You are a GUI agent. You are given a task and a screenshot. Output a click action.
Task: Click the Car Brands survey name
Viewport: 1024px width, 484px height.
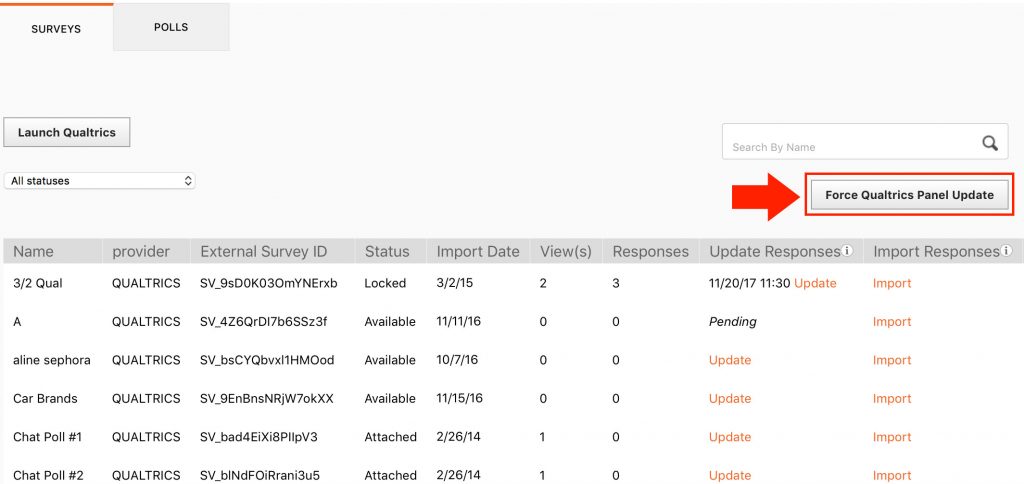click(45, 398)
